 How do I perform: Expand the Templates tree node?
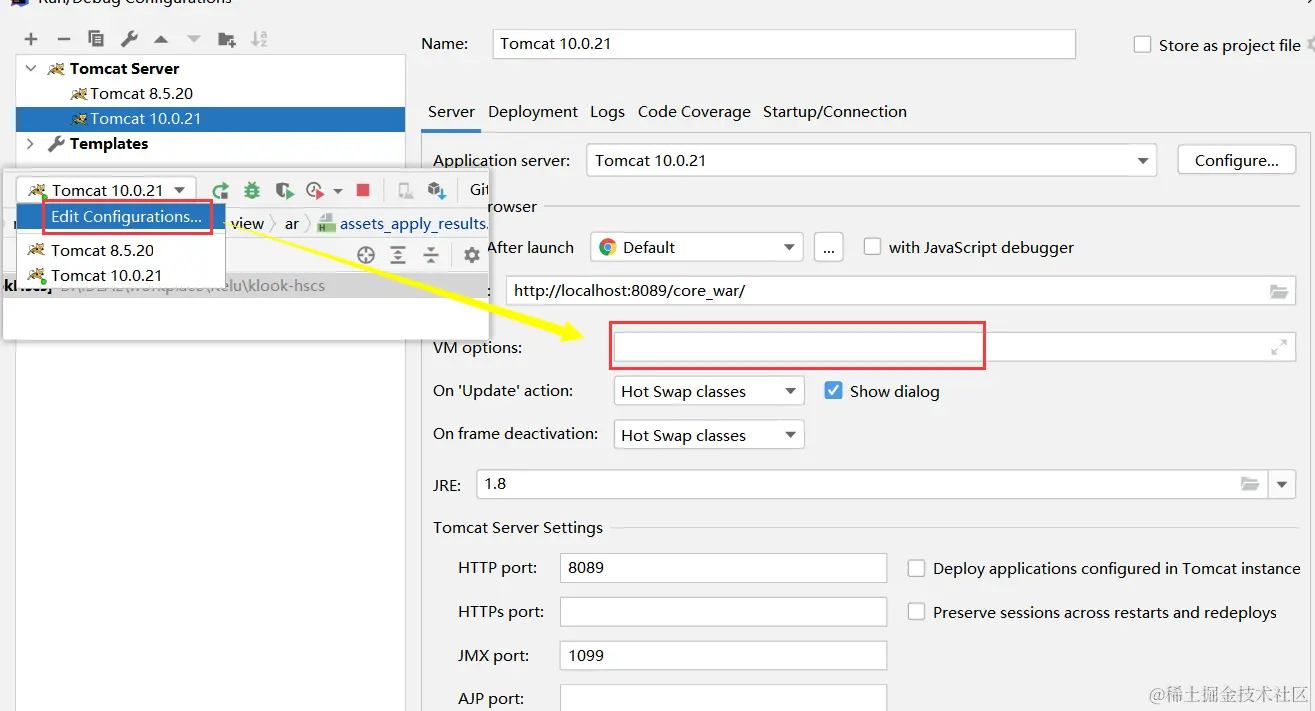pos(31,144)
